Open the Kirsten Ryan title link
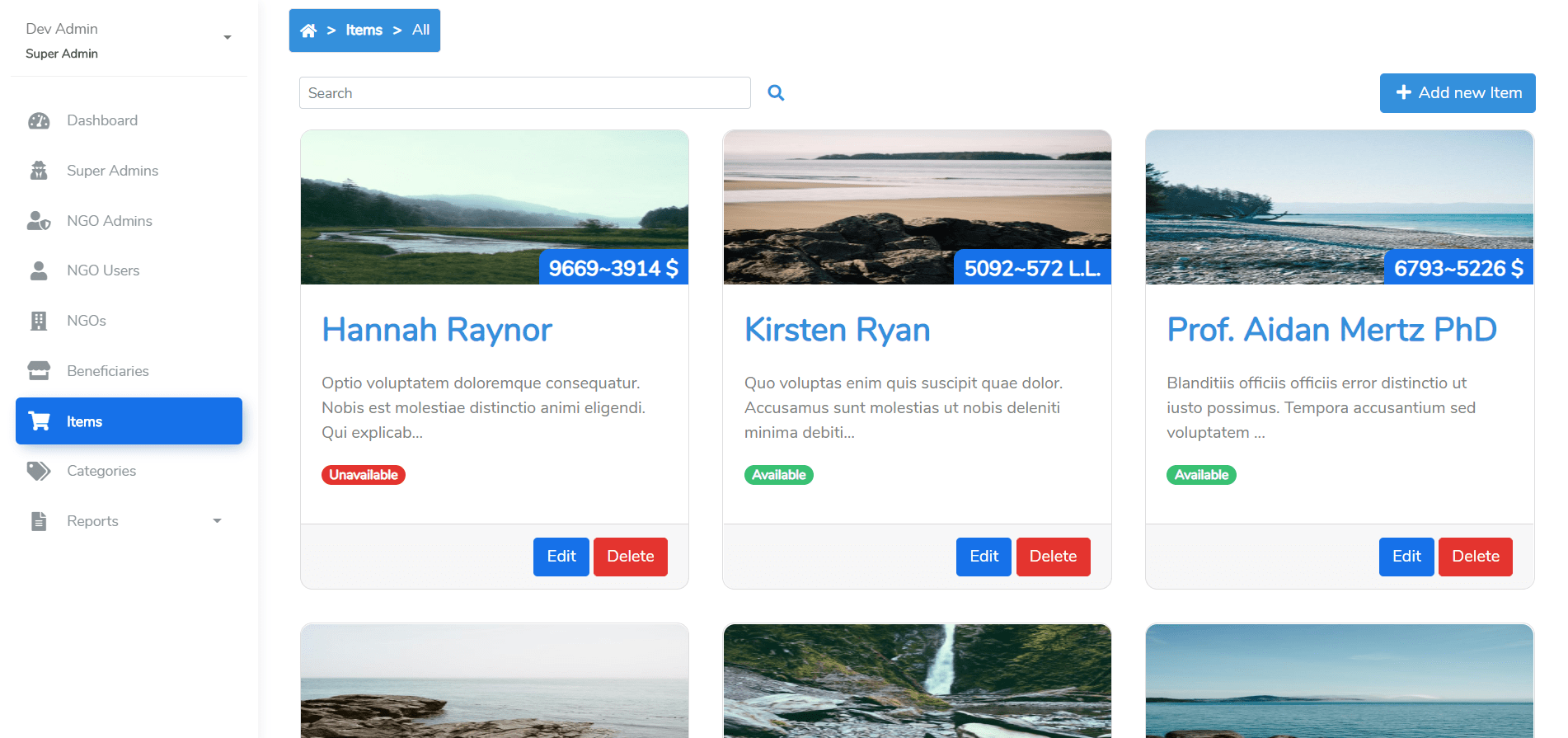Viewport: 1568px width, 738px height. (837, 330)
